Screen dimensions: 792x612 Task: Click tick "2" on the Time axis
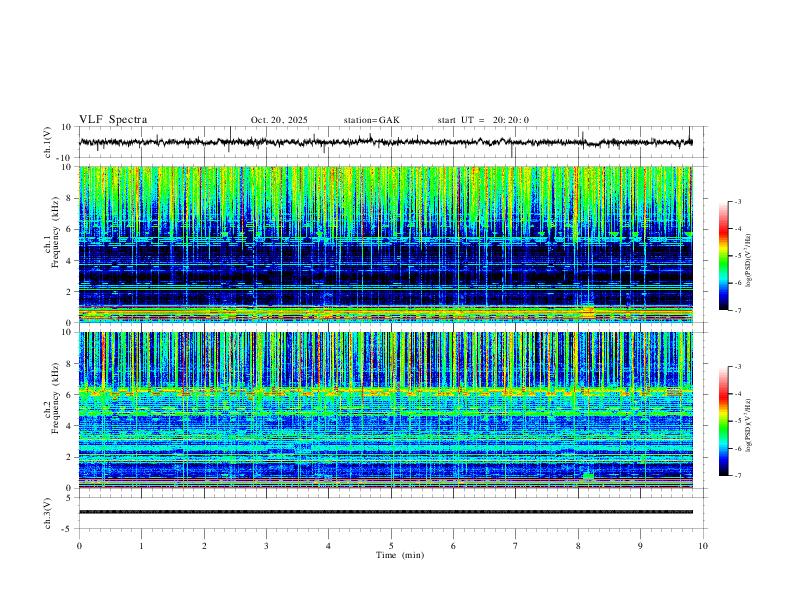point(204,546)
